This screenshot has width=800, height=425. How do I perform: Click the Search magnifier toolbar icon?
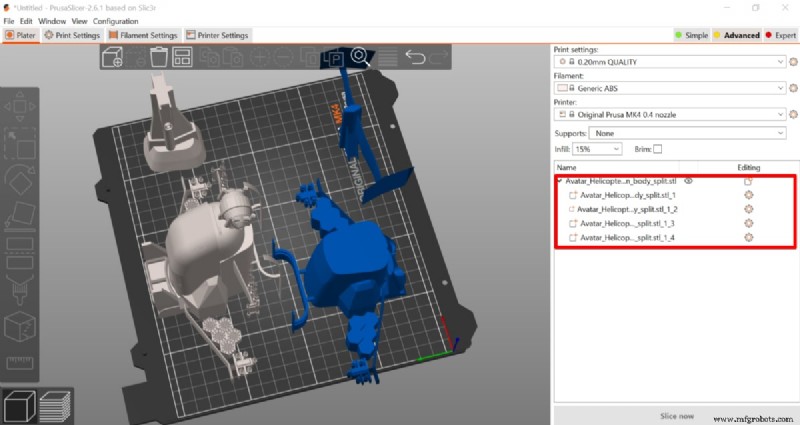pos(360,56)
